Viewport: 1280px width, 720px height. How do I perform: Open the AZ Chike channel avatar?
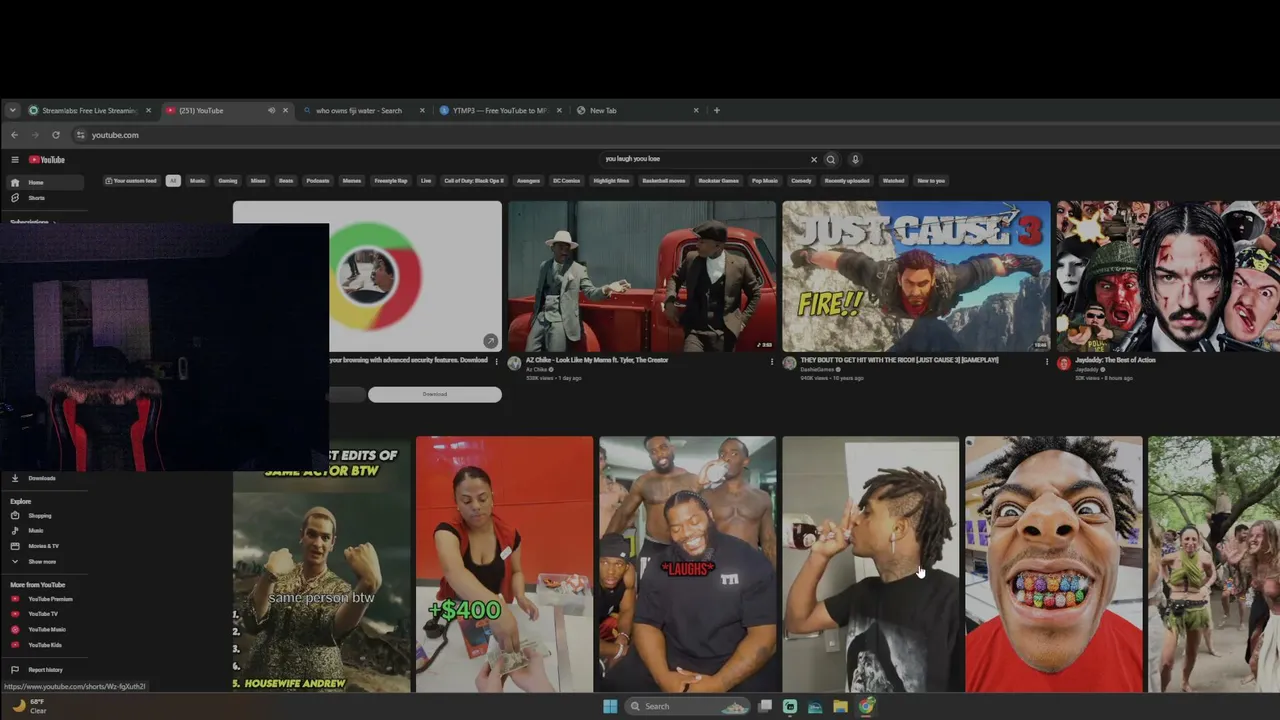[x=514, y=364]
